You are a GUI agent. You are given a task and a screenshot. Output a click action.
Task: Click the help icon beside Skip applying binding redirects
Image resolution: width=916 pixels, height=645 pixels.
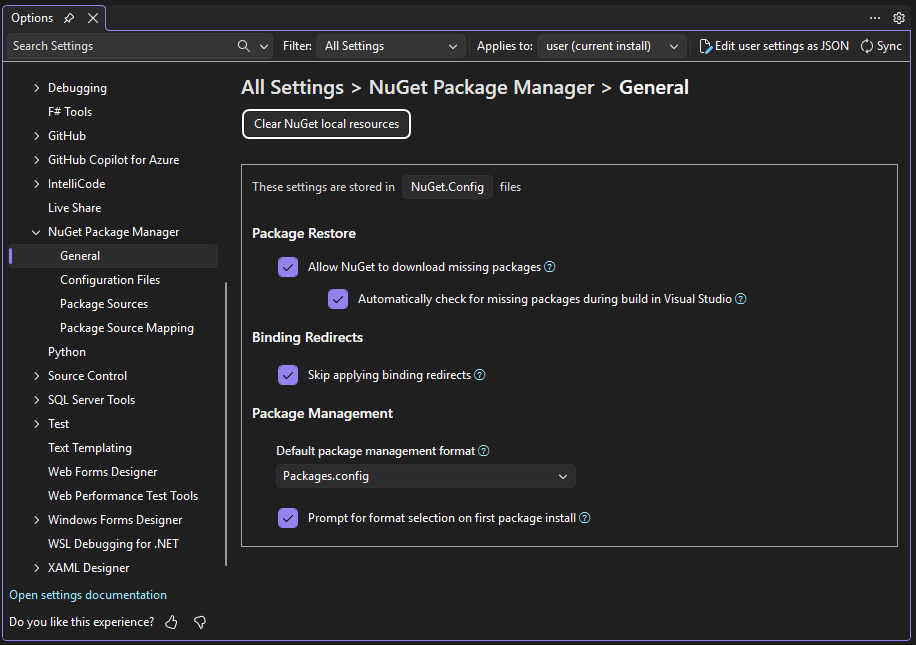pos(478,374)
